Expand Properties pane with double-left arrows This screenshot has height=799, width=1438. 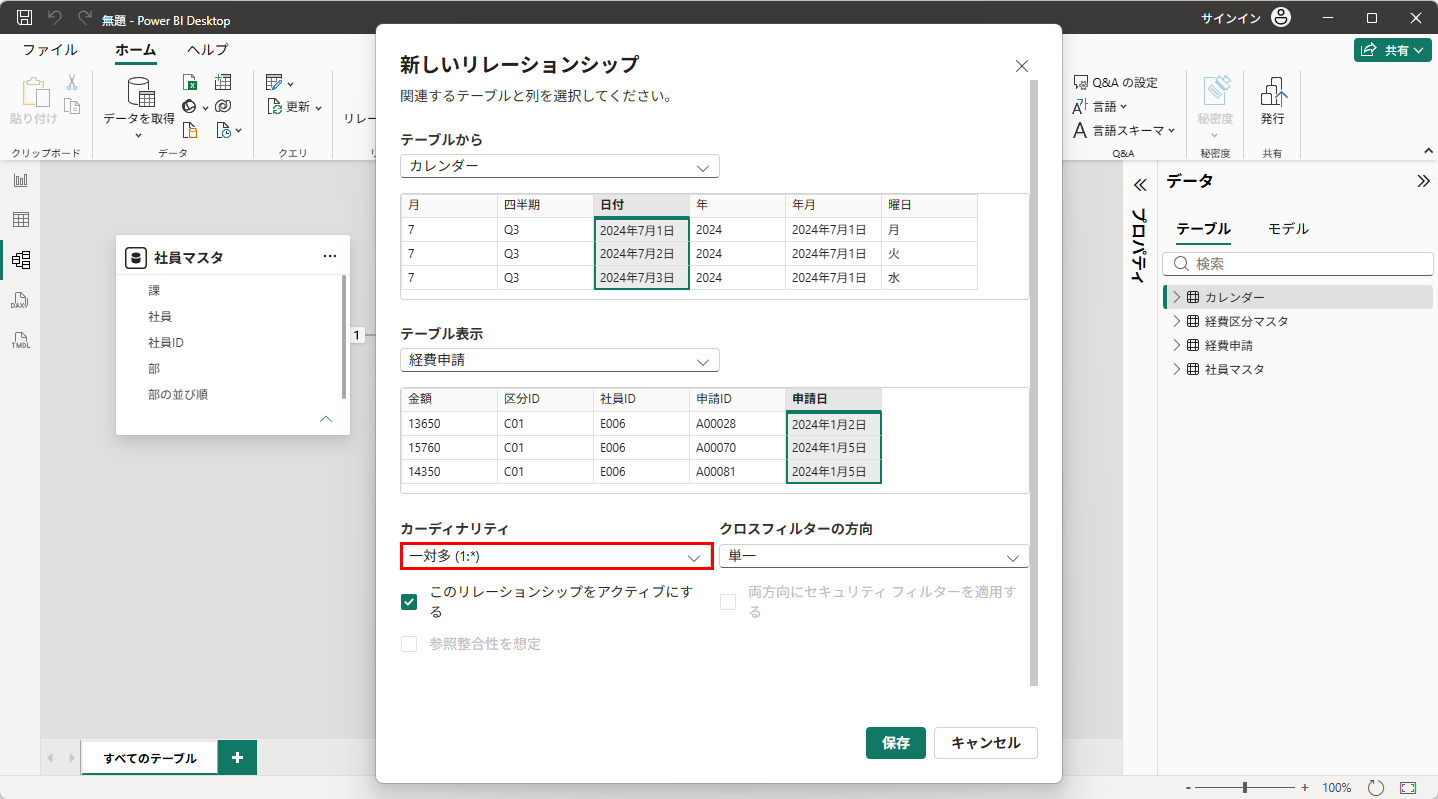(1138, 185)
